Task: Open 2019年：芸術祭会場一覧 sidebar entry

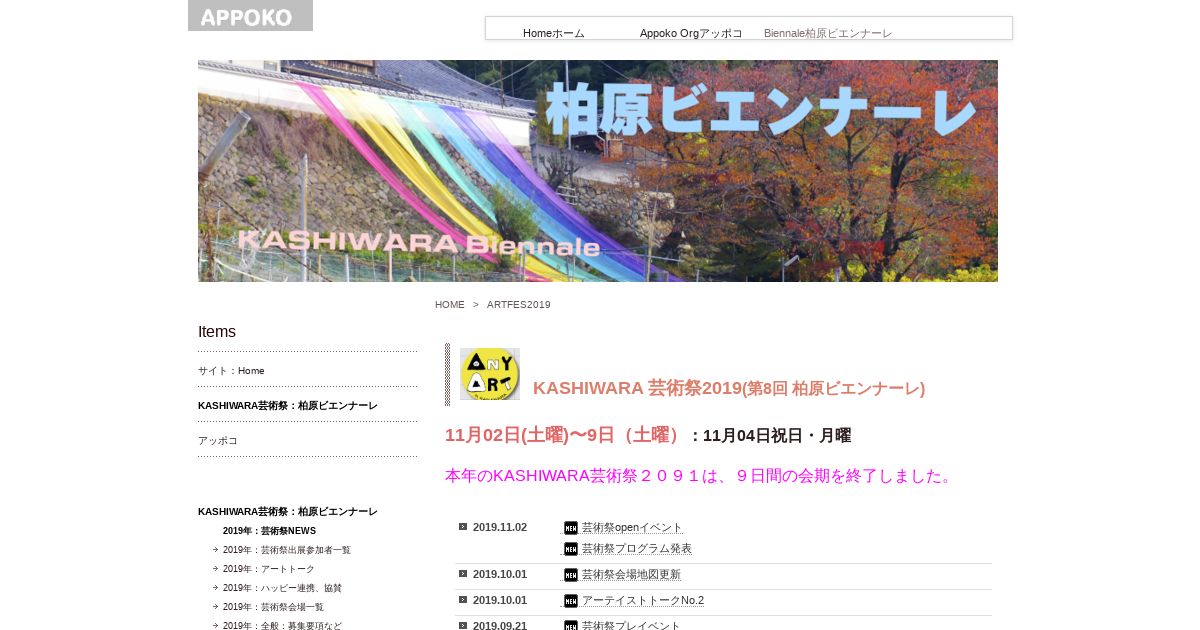Action: (x=273, y=607)
